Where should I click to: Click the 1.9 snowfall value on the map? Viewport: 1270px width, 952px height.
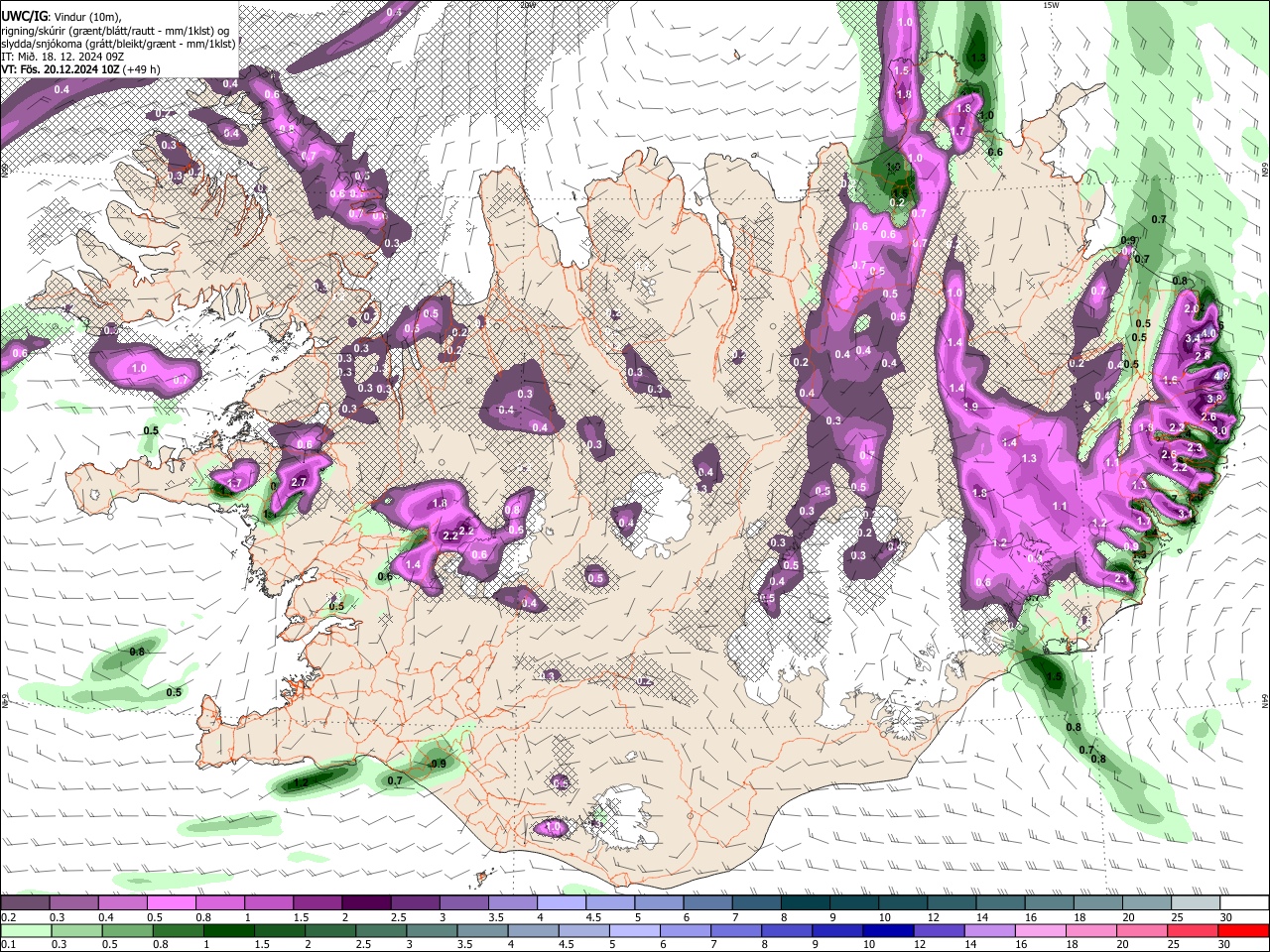coord(970,407)
